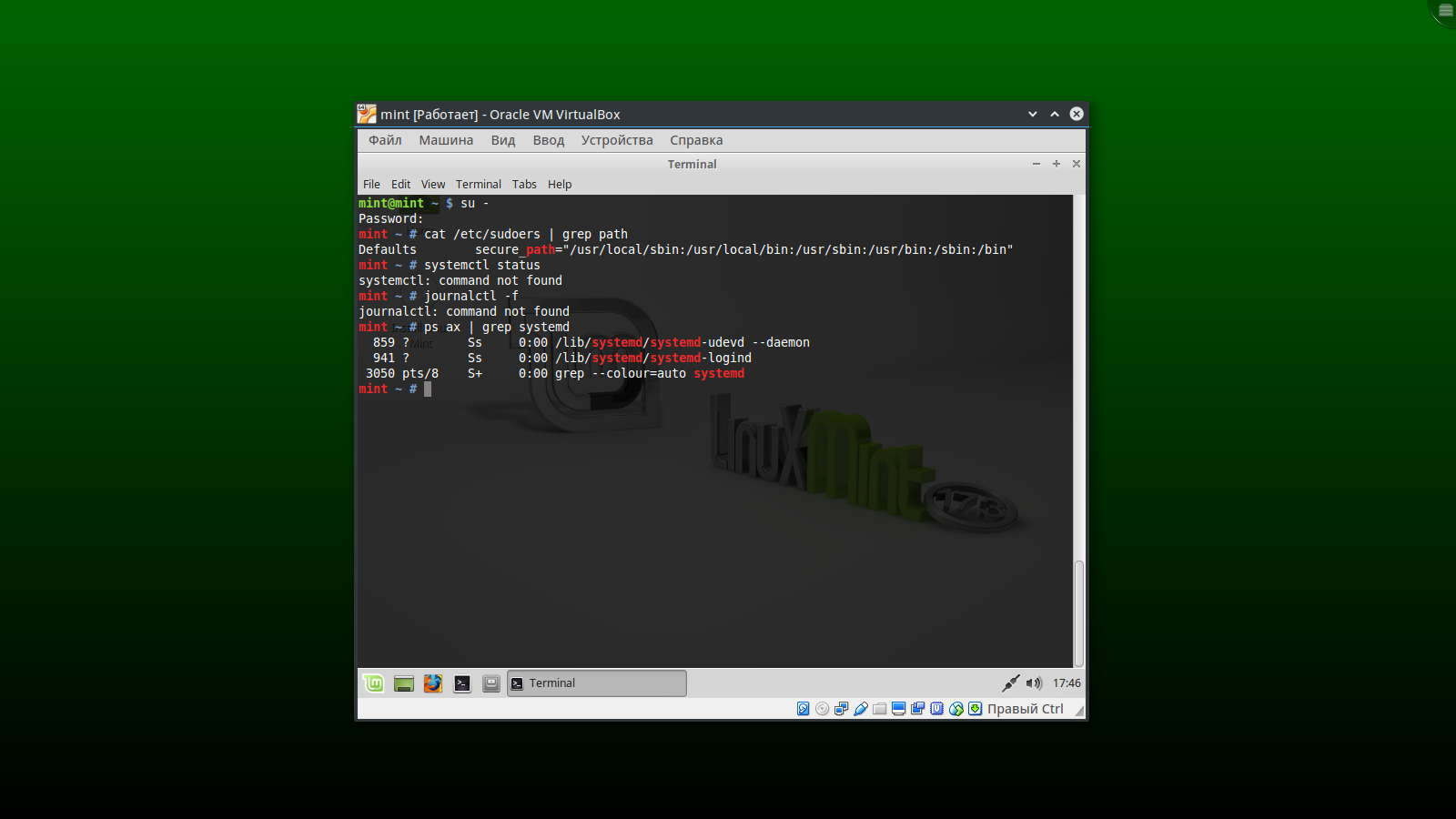Click the Show Desktop panel icon
This screenshot has height=819, width=1456.
pos(404,683)
